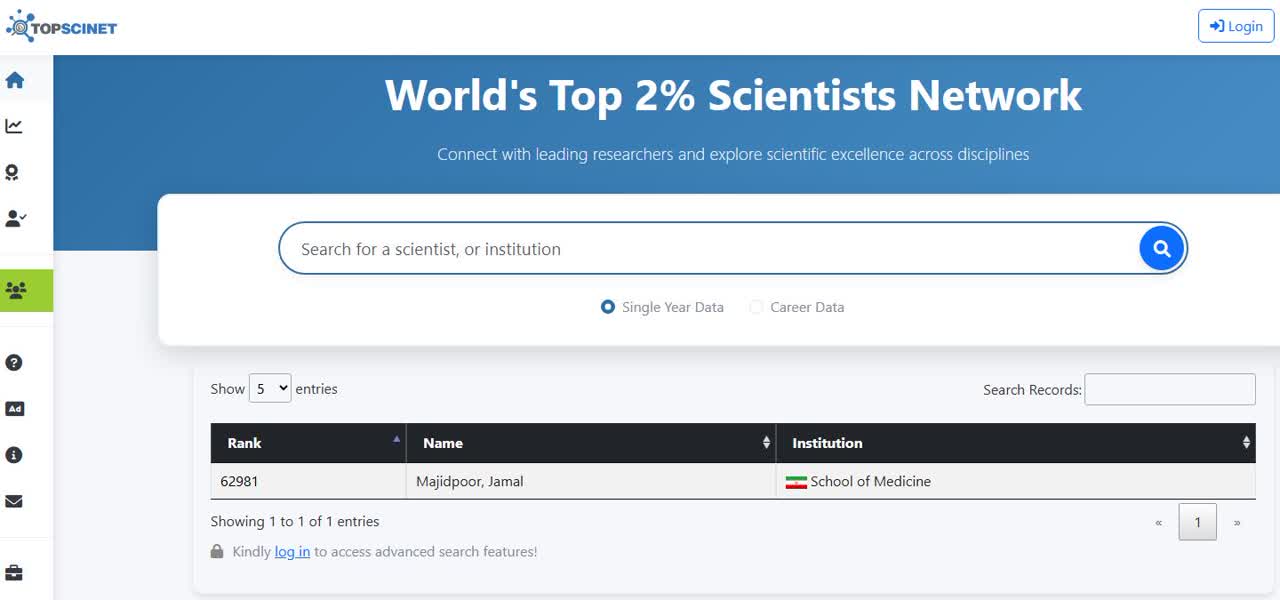Sort table by Rank column
This screenshot has height=600, width=1280.
coord(308,443)
